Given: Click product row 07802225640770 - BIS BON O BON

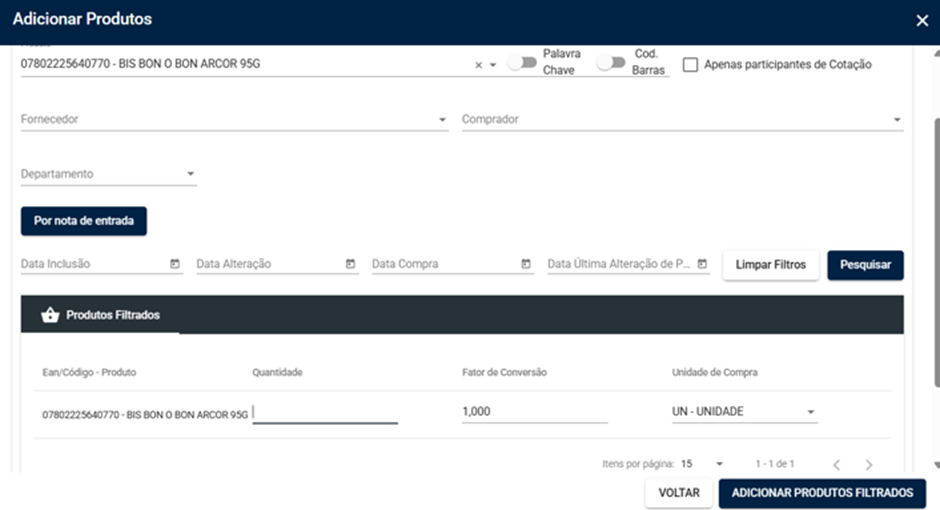Looking at the screenshot, I should (x=462, y=414).
